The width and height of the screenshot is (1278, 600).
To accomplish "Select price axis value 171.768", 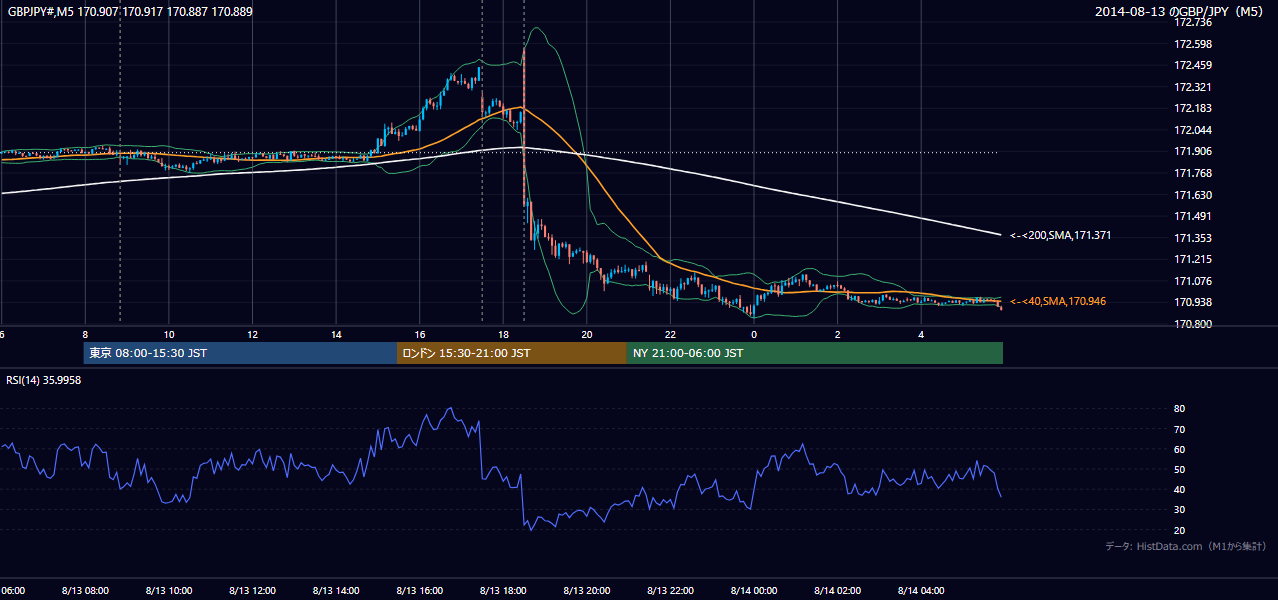I will [x=1193, y=173].
